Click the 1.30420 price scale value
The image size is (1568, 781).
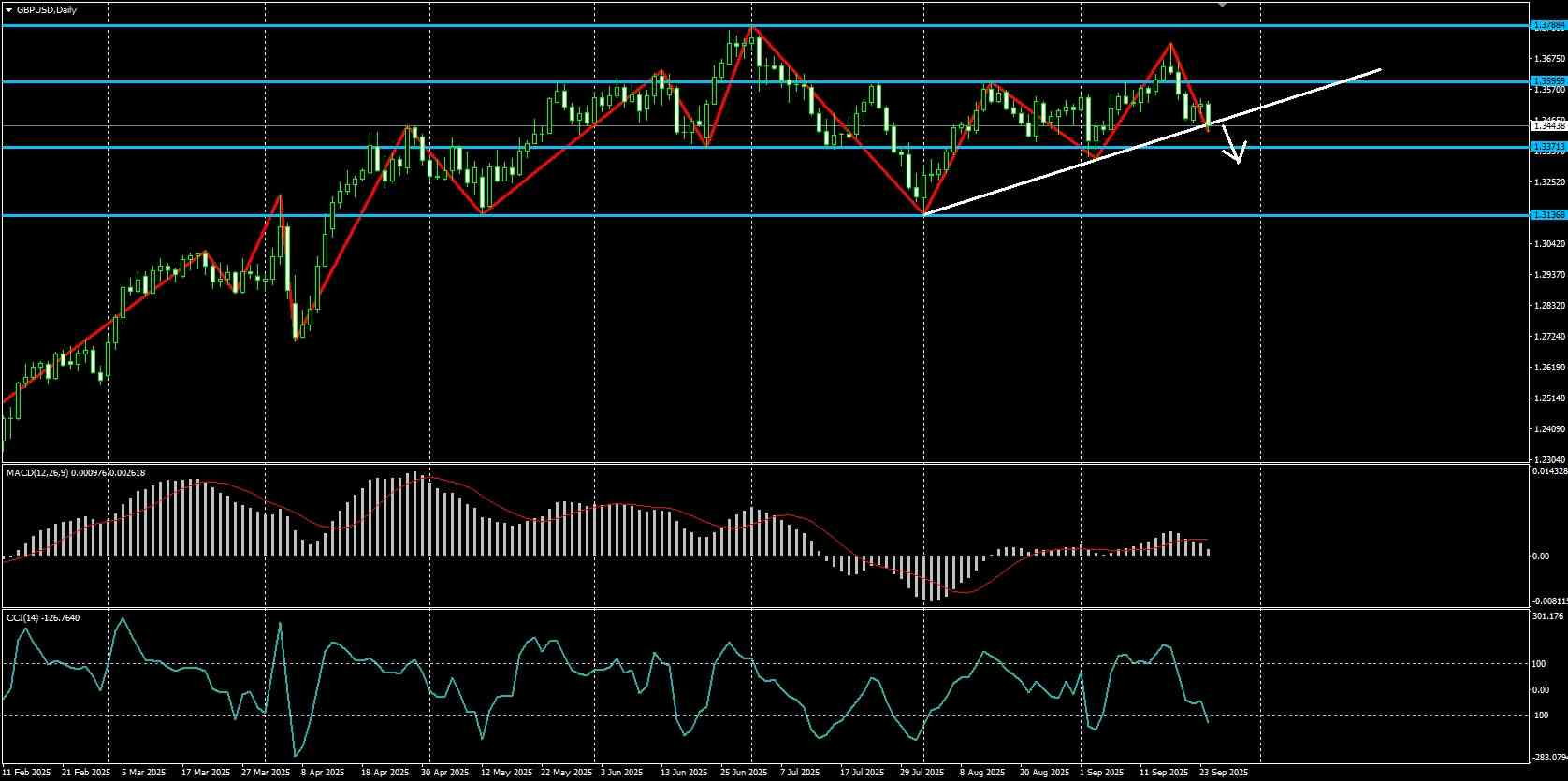coord(1550,244)
